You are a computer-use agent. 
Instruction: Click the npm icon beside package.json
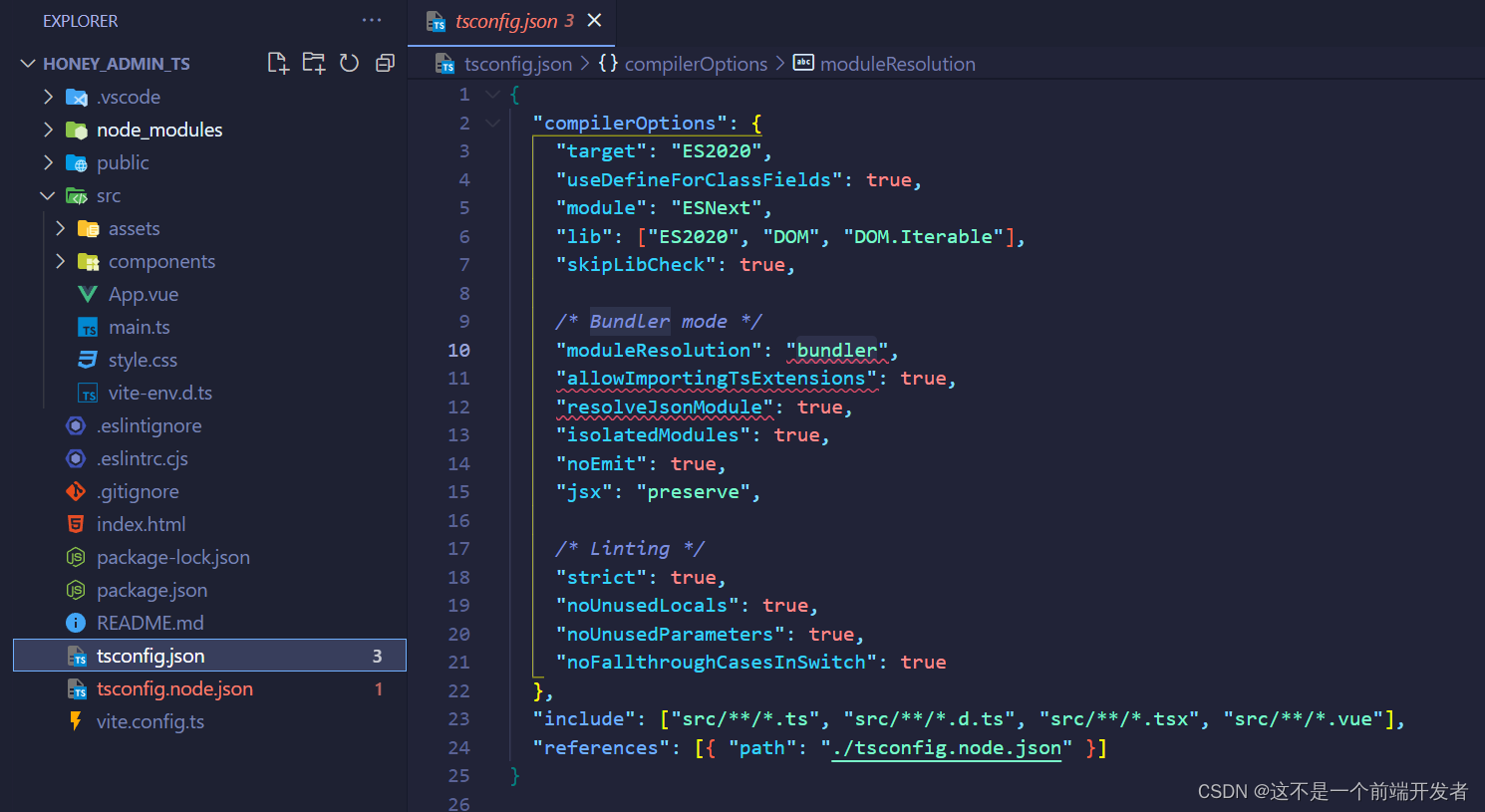(76, 590)
